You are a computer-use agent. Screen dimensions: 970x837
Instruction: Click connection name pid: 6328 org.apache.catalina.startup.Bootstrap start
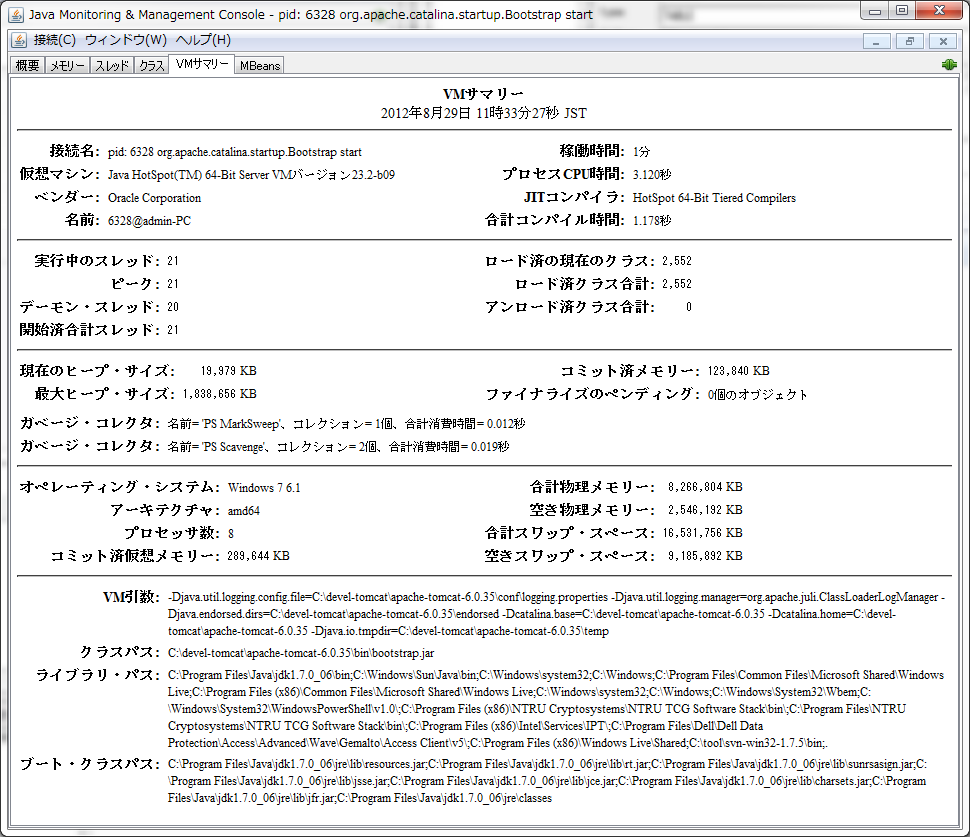click(234, 152)
